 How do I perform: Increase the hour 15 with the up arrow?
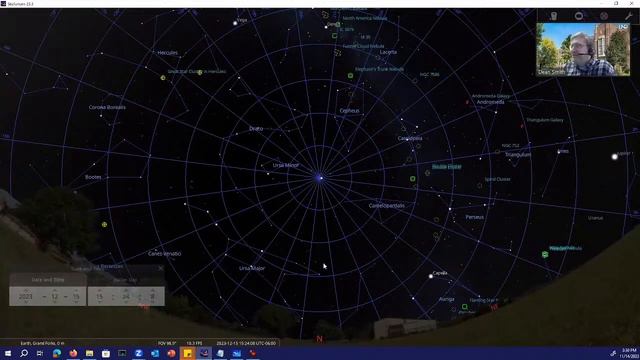click(100, 290)
